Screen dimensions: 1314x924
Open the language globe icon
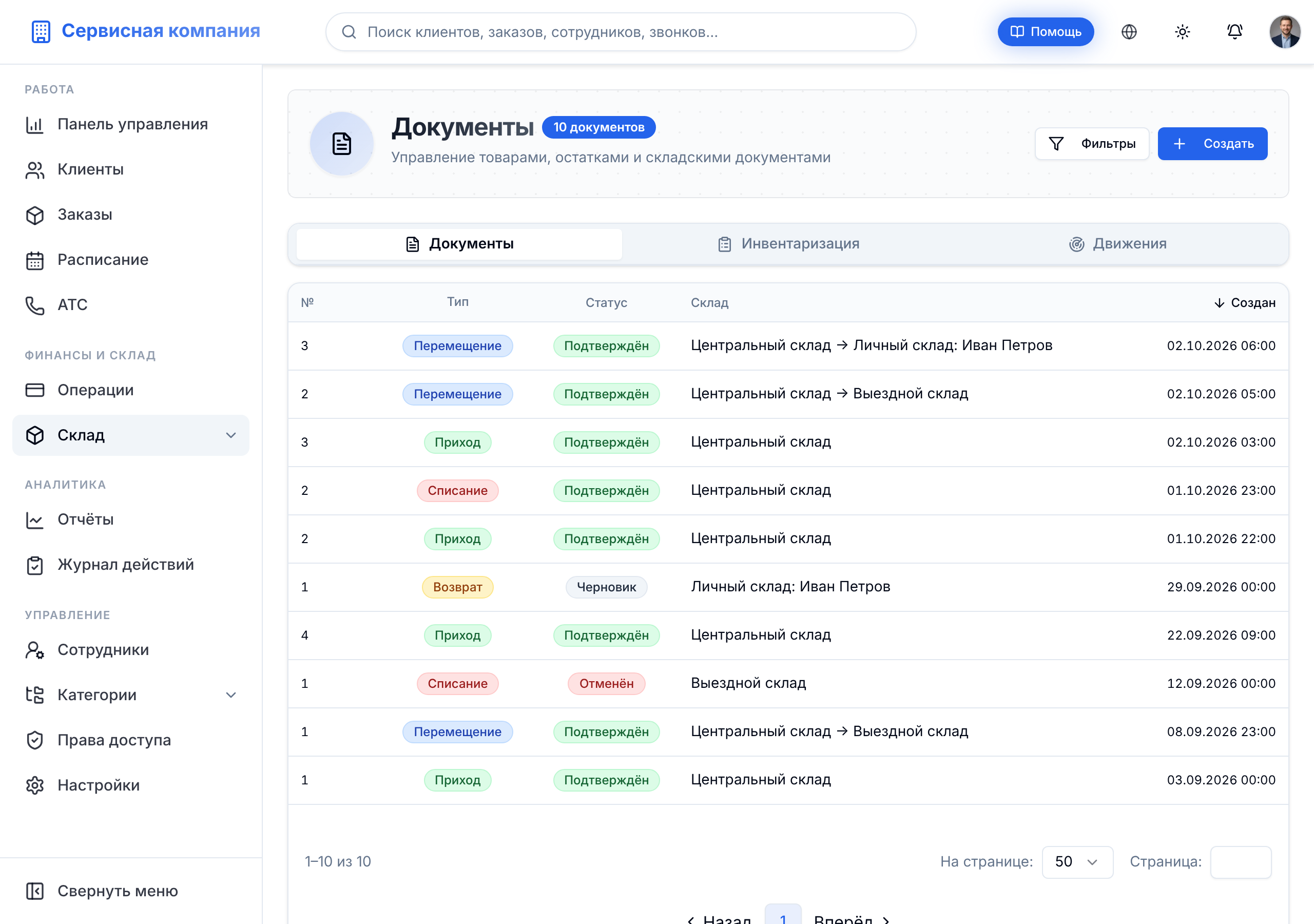tap(1129, 31)
